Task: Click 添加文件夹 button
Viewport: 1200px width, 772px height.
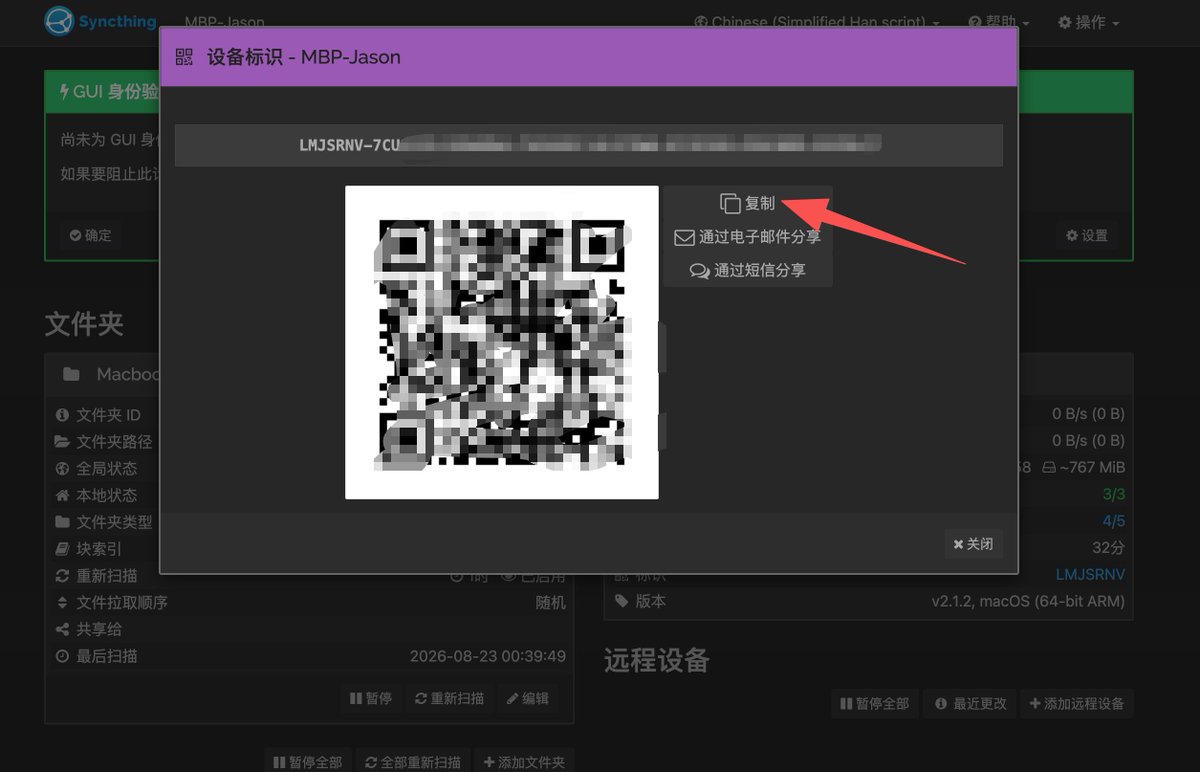Action: coord(524,761)
